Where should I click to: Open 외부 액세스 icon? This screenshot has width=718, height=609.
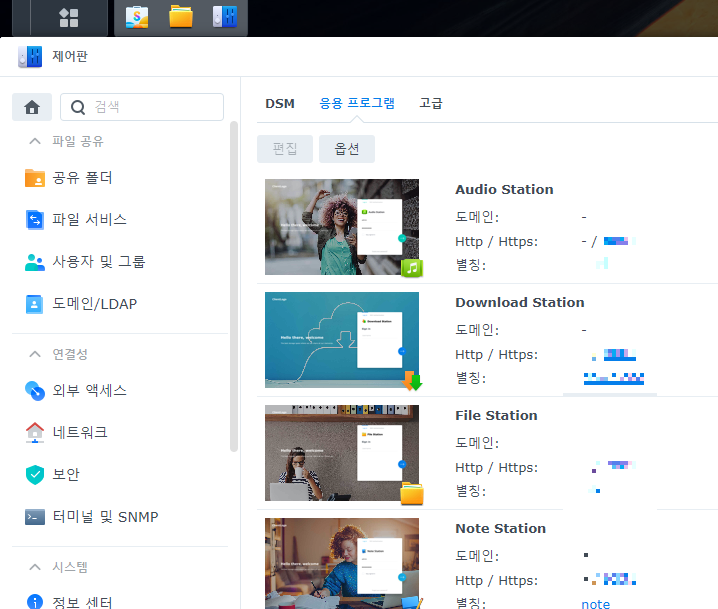[x=35, y=391]
